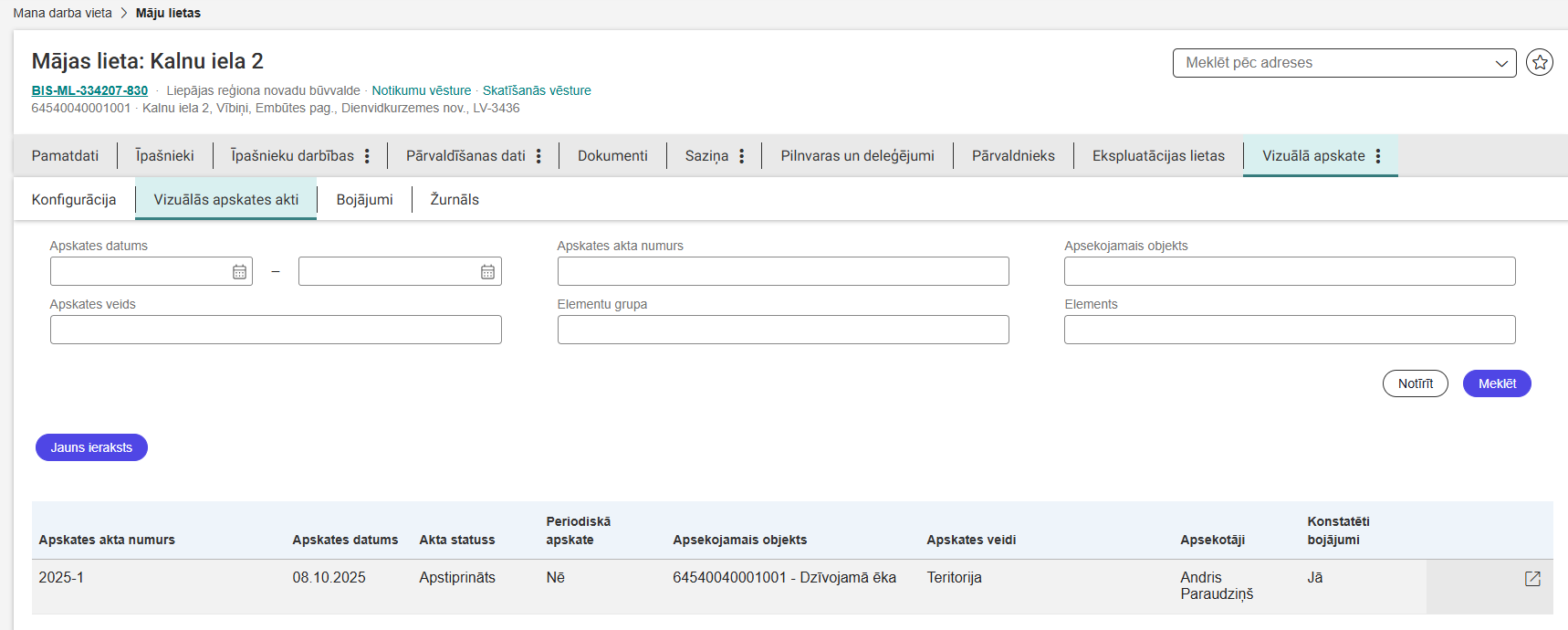Viewport: 1568px width, 630px height.
Task: Open the end date calendar picker
Action: coord(487,272)
